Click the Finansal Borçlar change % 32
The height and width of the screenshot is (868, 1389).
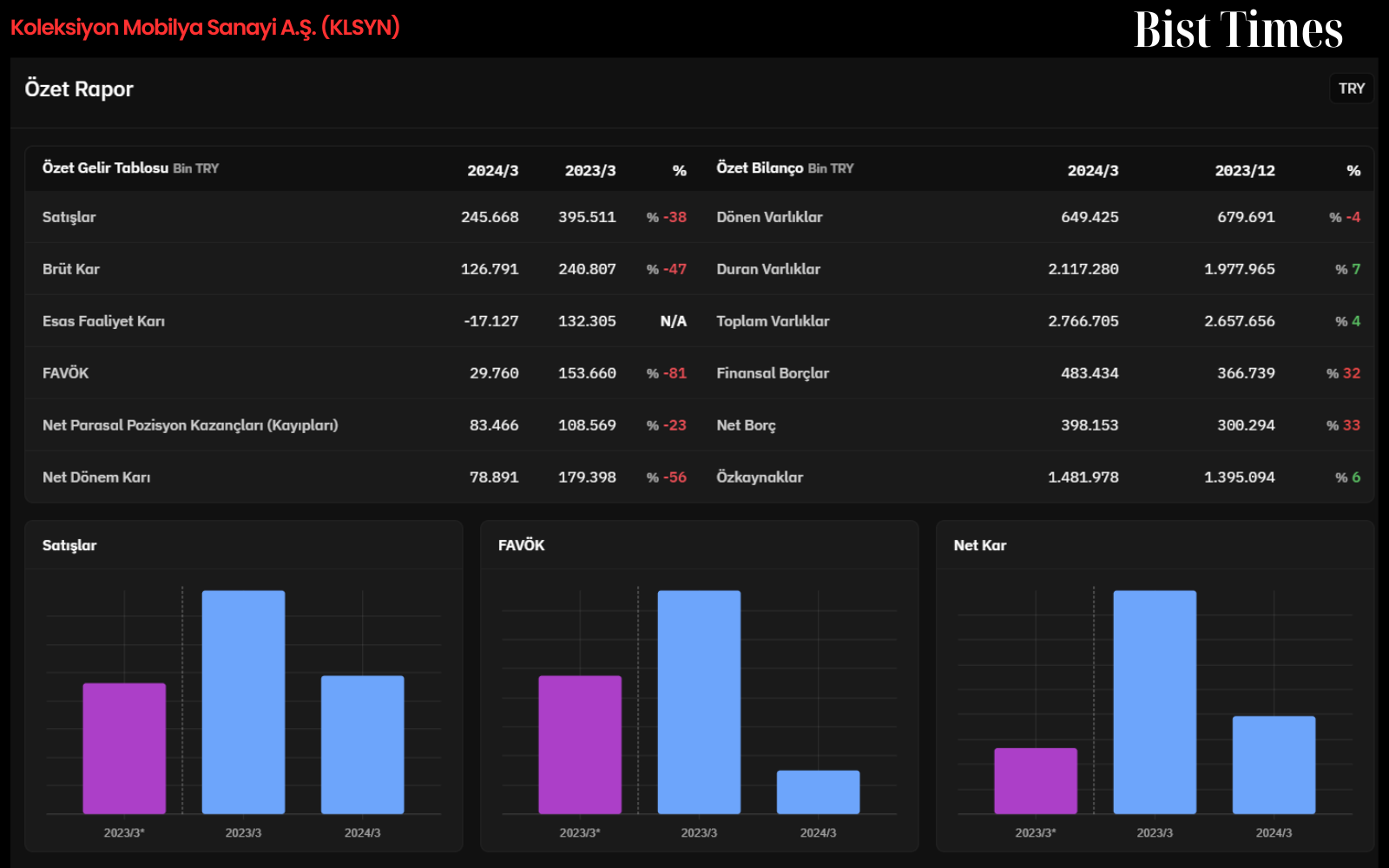(x=1343, y=373)
